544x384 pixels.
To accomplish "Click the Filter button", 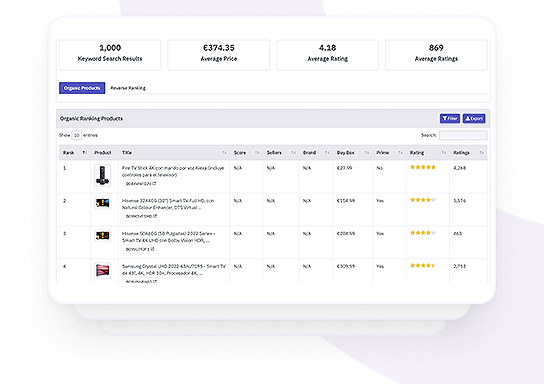I will coord(450,119).
